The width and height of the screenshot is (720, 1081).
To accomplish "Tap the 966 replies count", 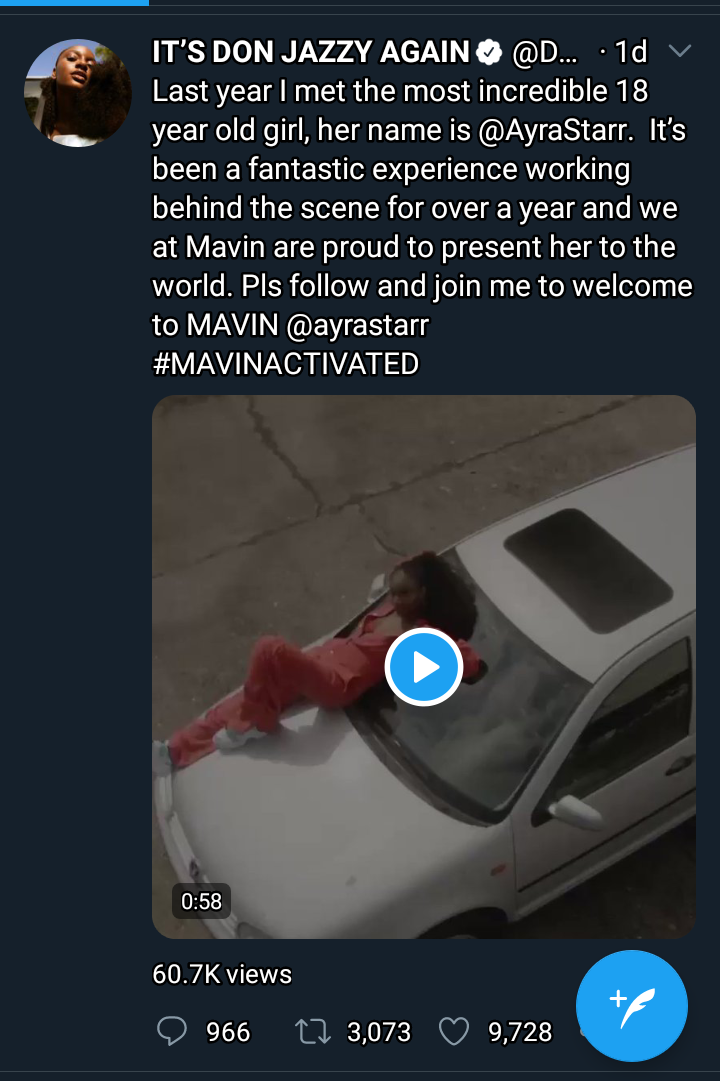I will pos(228,1032).
